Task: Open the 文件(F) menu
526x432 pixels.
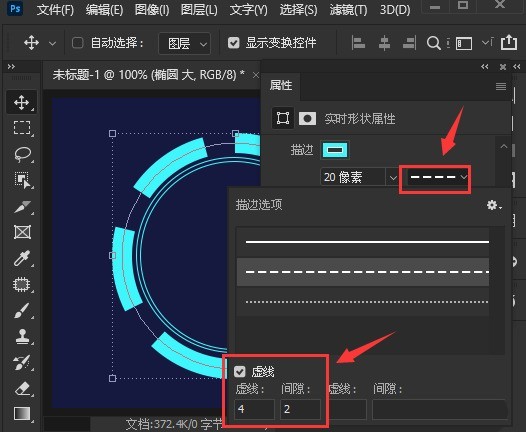Action: (x=55, y=10)
